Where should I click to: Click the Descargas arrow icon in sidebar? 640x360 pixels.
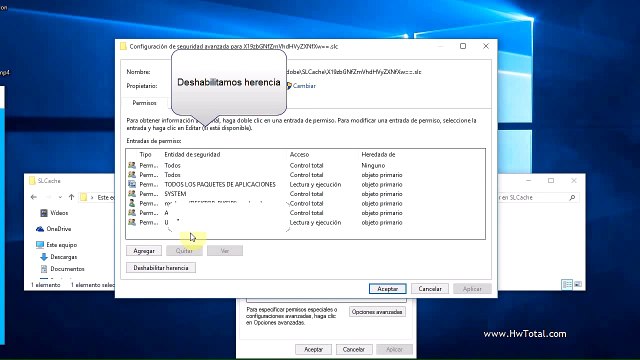tap(44, 257)
